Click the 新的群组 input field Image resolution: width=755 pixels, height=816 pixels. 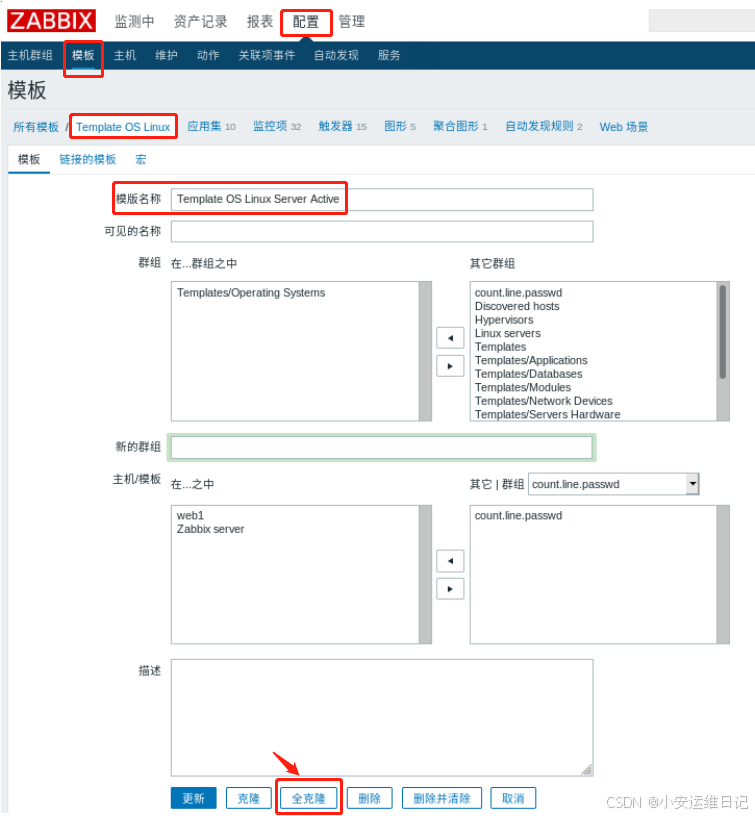click(x=382, y=448)
